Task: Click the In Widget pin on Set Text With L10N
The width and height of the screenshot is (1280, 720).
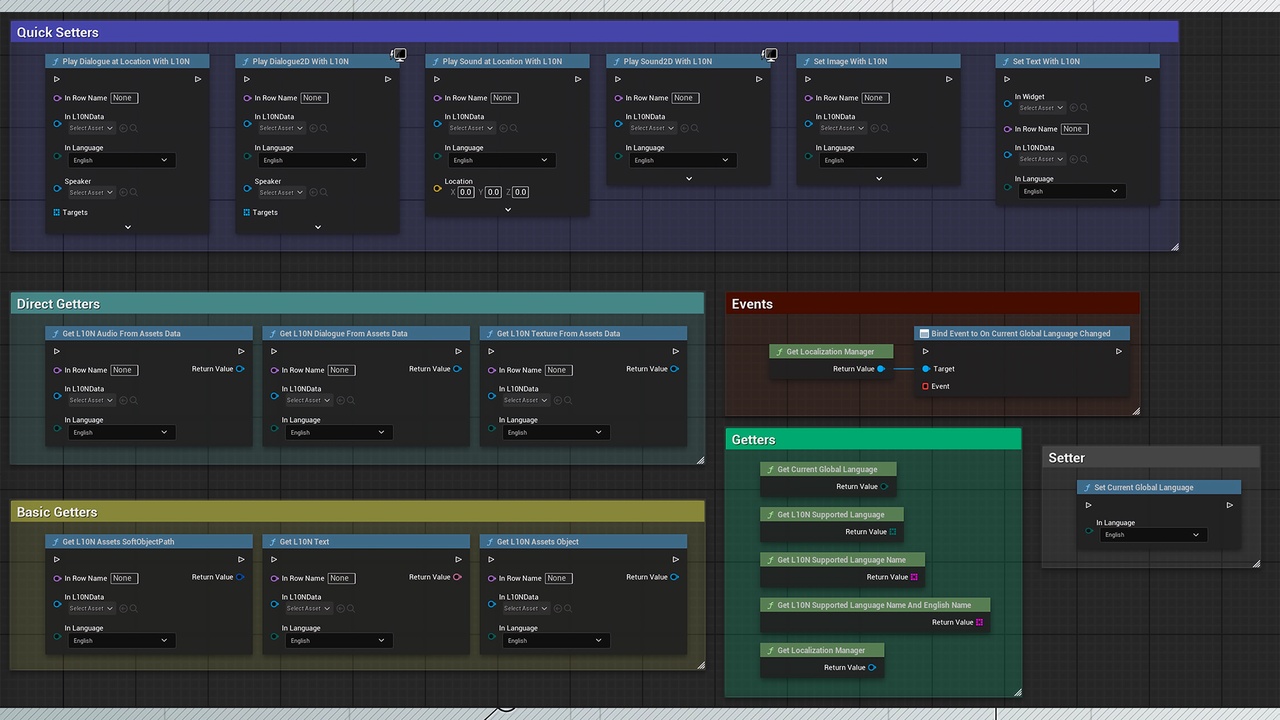Action: pos(1007,102)
